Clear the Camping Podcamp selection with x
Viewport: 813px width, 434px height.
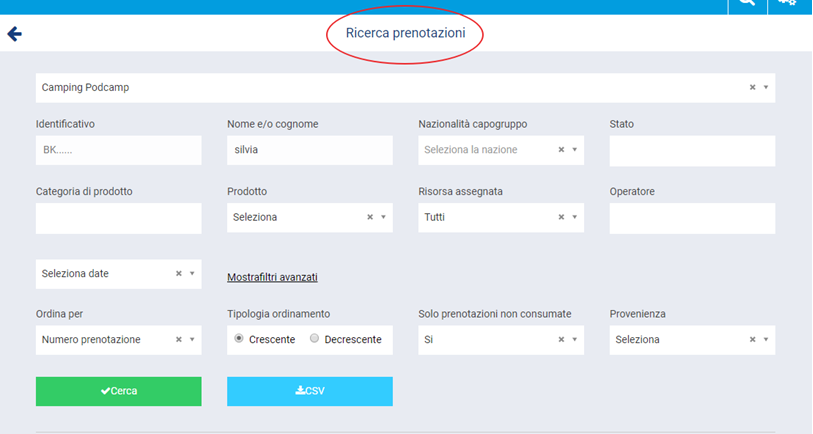point(752,87)
